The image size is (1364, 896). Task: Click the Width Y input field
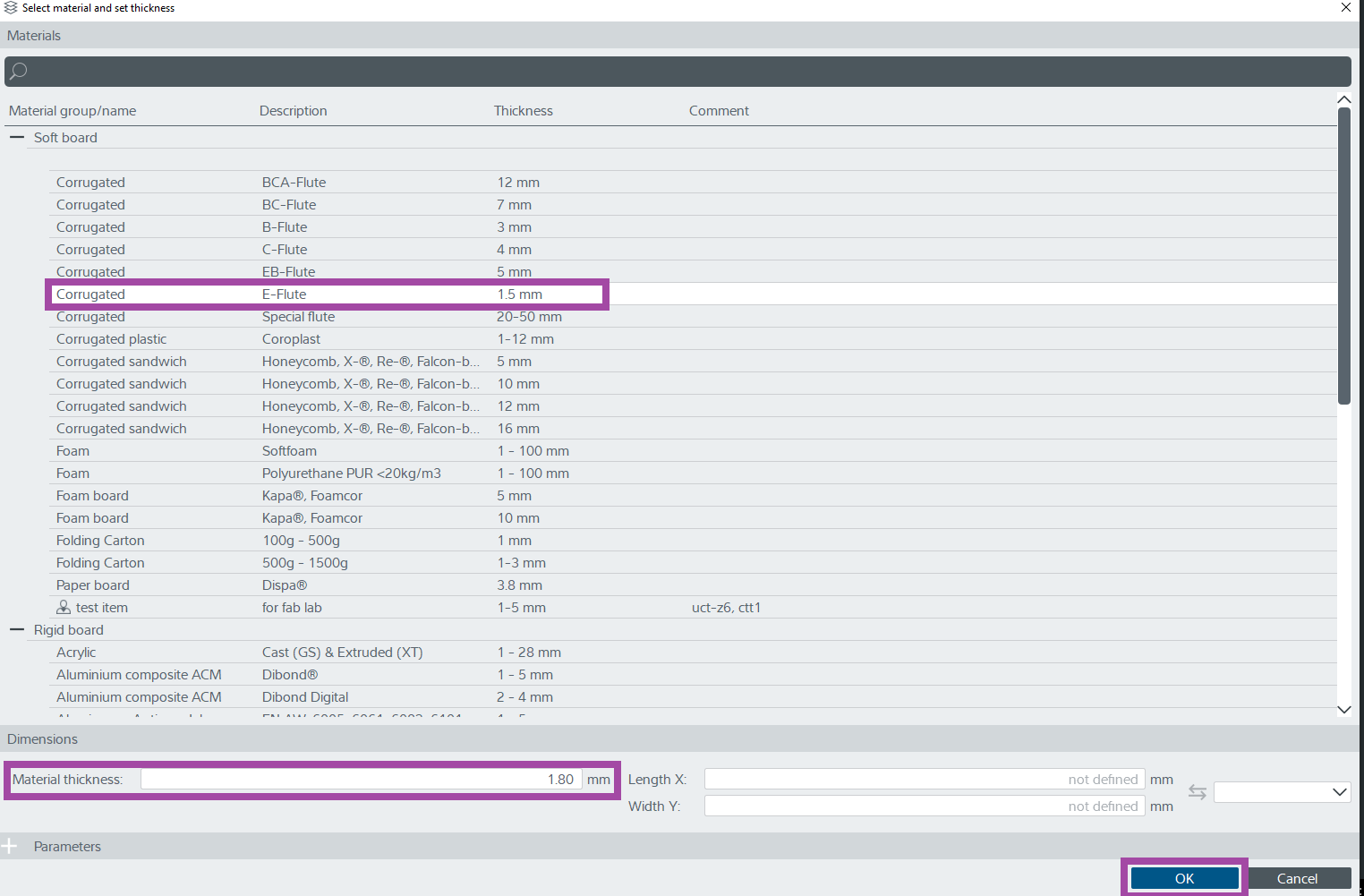pyautogui.click(x=924, y=806)
